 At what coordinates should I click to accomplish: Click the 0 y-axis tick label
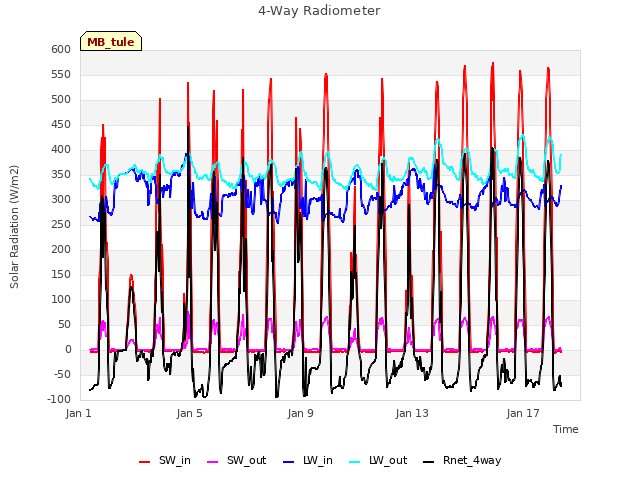(68, 349)
